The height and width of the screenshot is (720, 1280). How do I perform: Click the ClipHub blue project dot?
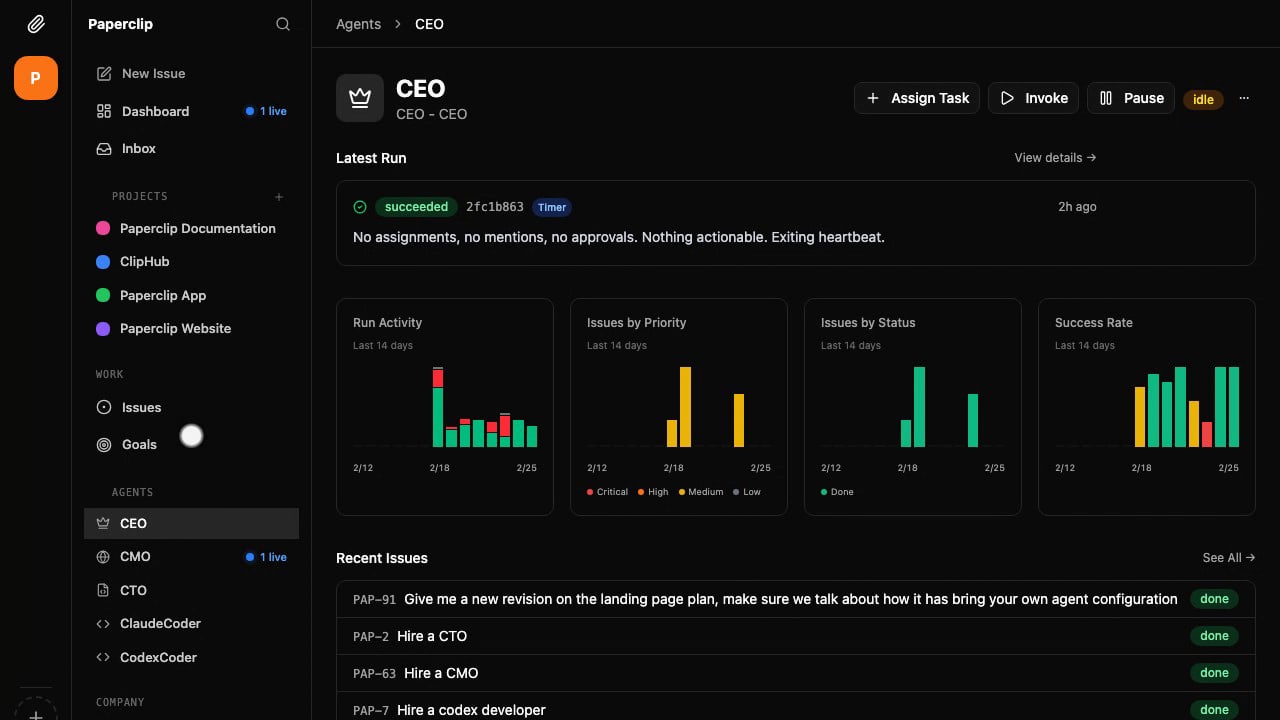click(x=103, y=262)
